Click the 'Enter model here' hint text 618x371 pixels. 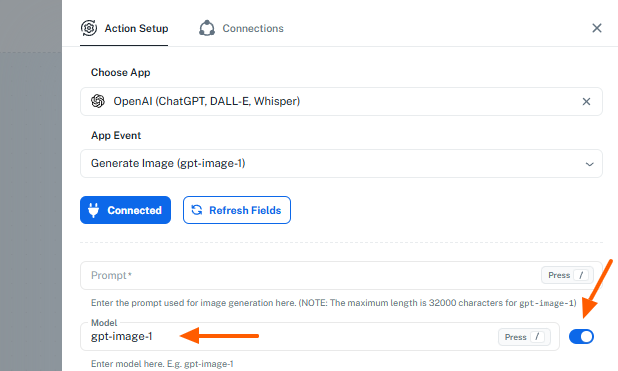point(162,364)
